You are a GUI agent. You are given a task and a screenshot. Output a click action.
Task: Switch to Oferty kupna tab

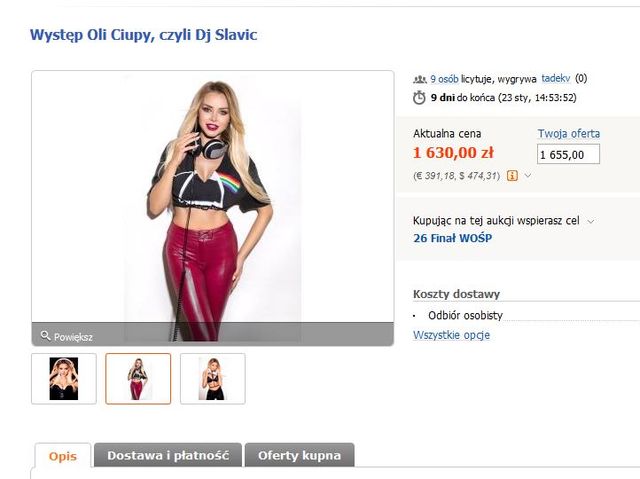click(299, 456)
